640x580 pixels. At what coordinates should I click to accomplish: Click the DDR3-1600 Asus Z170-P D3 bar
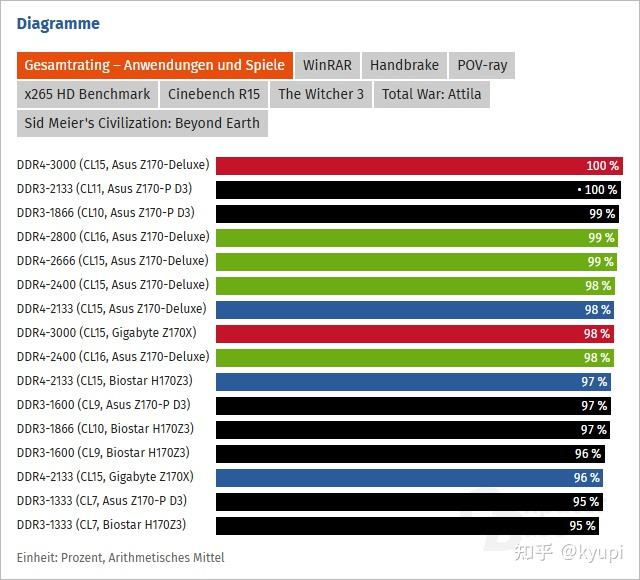point(413,406)
